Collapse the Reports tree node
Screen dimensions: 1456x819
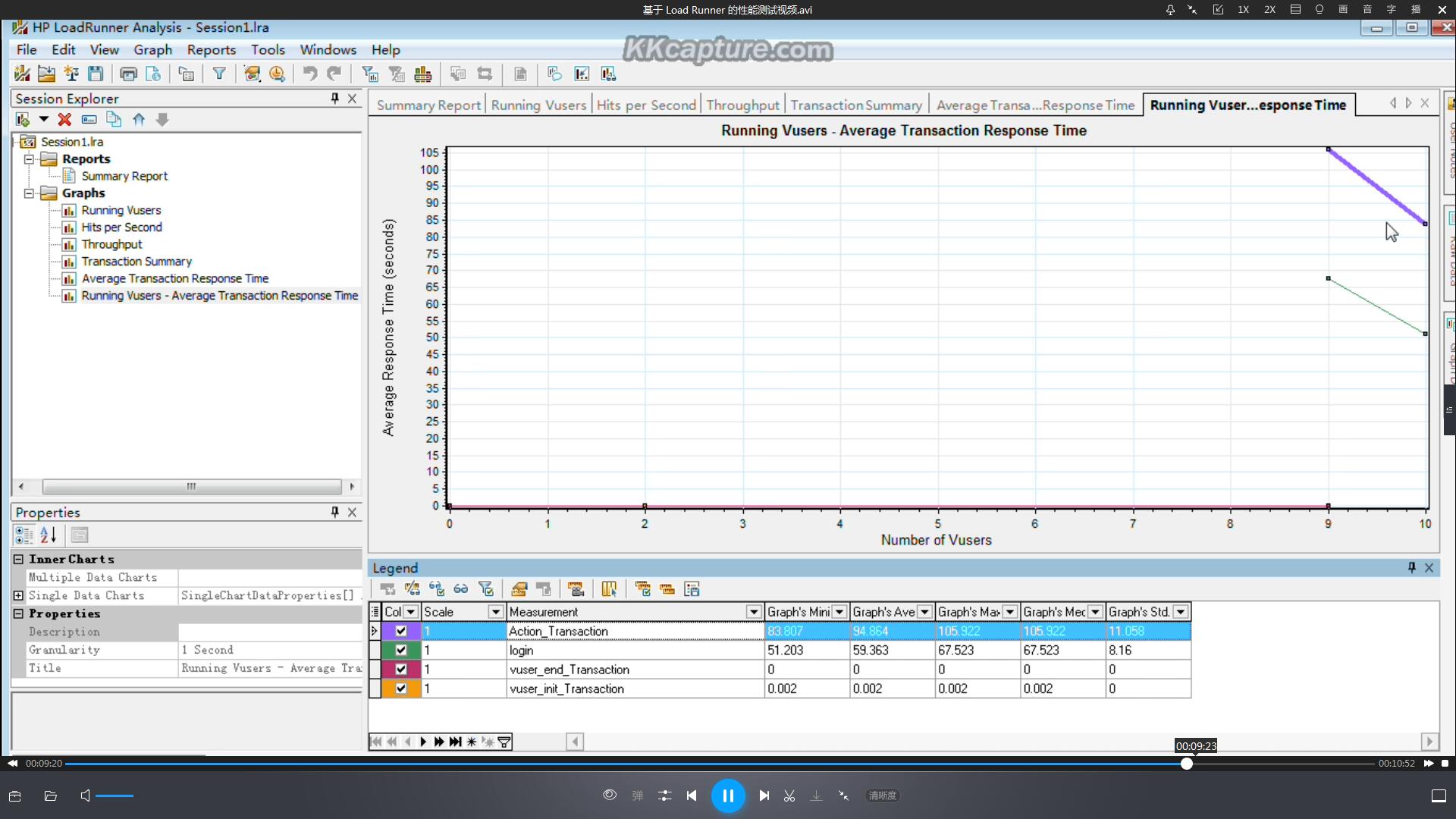(29, 158)
